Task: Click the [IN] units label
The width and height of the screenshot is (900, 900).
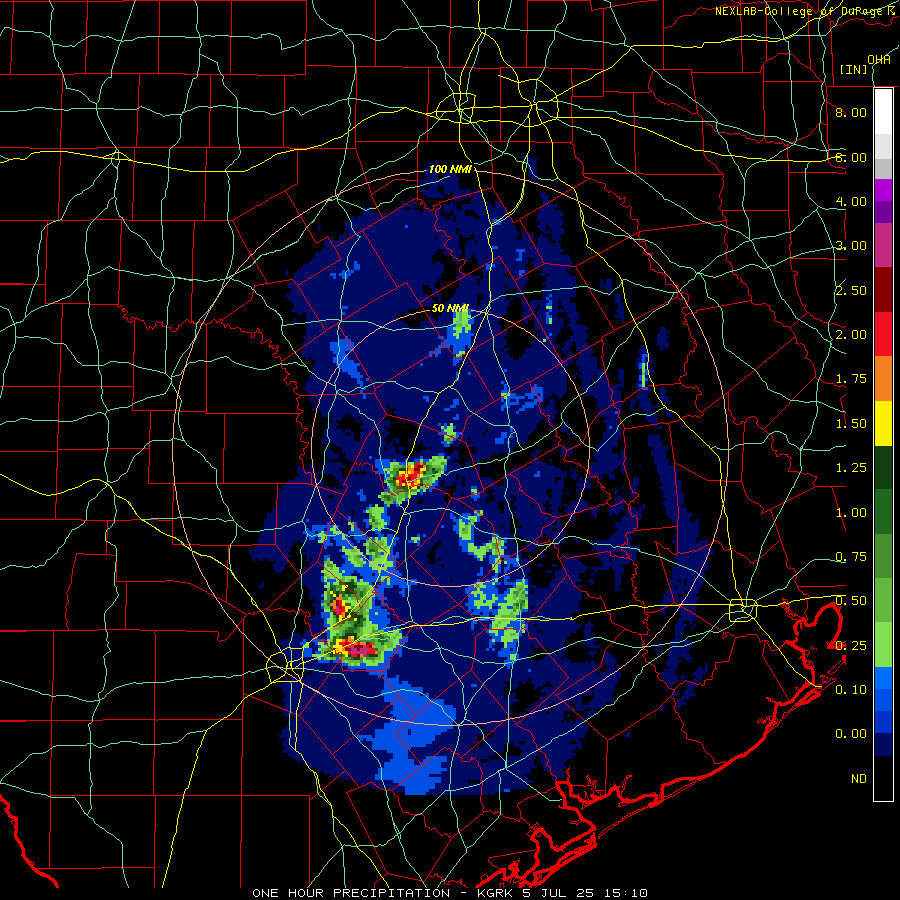Action: point(853,69)
